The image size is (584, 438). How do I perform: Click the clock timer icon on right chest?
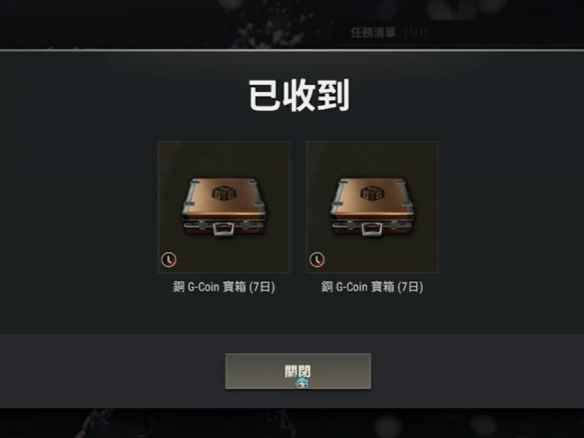pos(317,260)
